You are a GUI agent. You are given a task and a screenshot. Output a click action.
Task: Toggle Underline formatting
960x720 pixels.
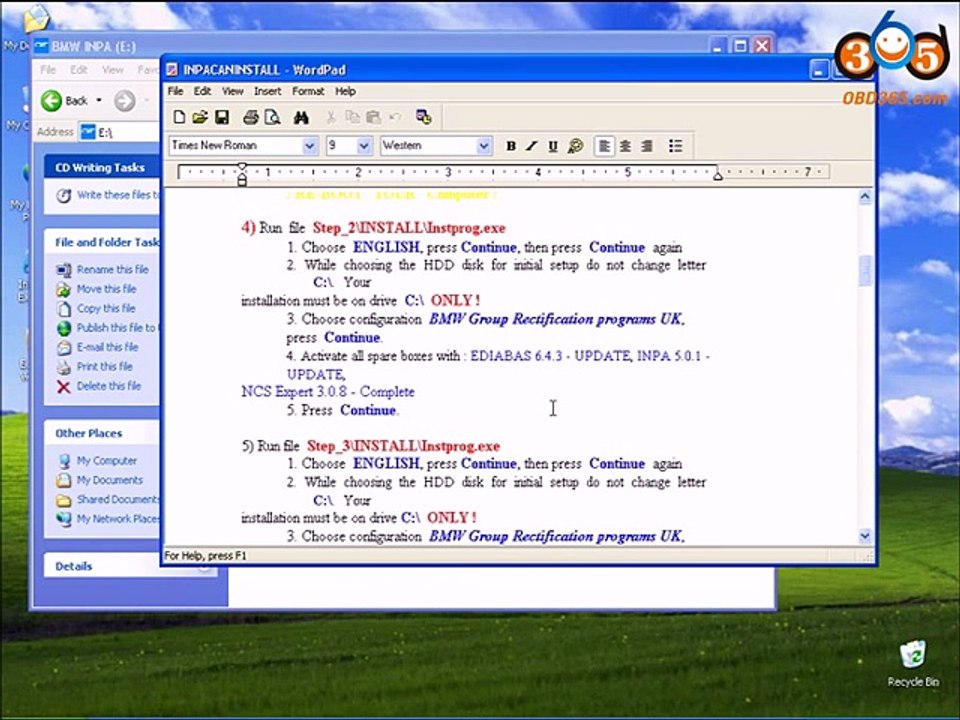tap(553, 146)
